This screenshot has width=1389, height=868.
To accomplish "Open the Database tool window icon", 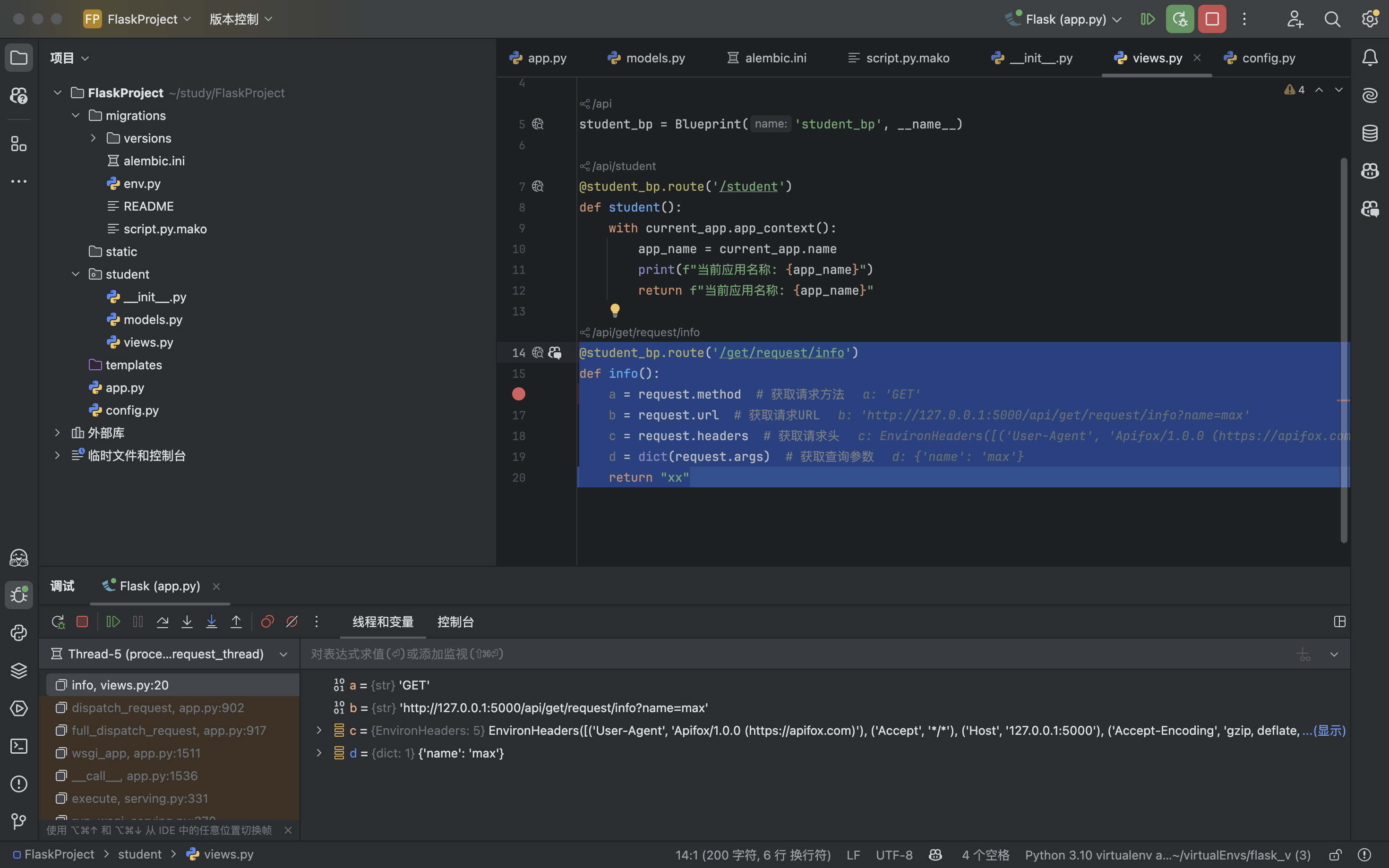I will (x=1370, y=133).
